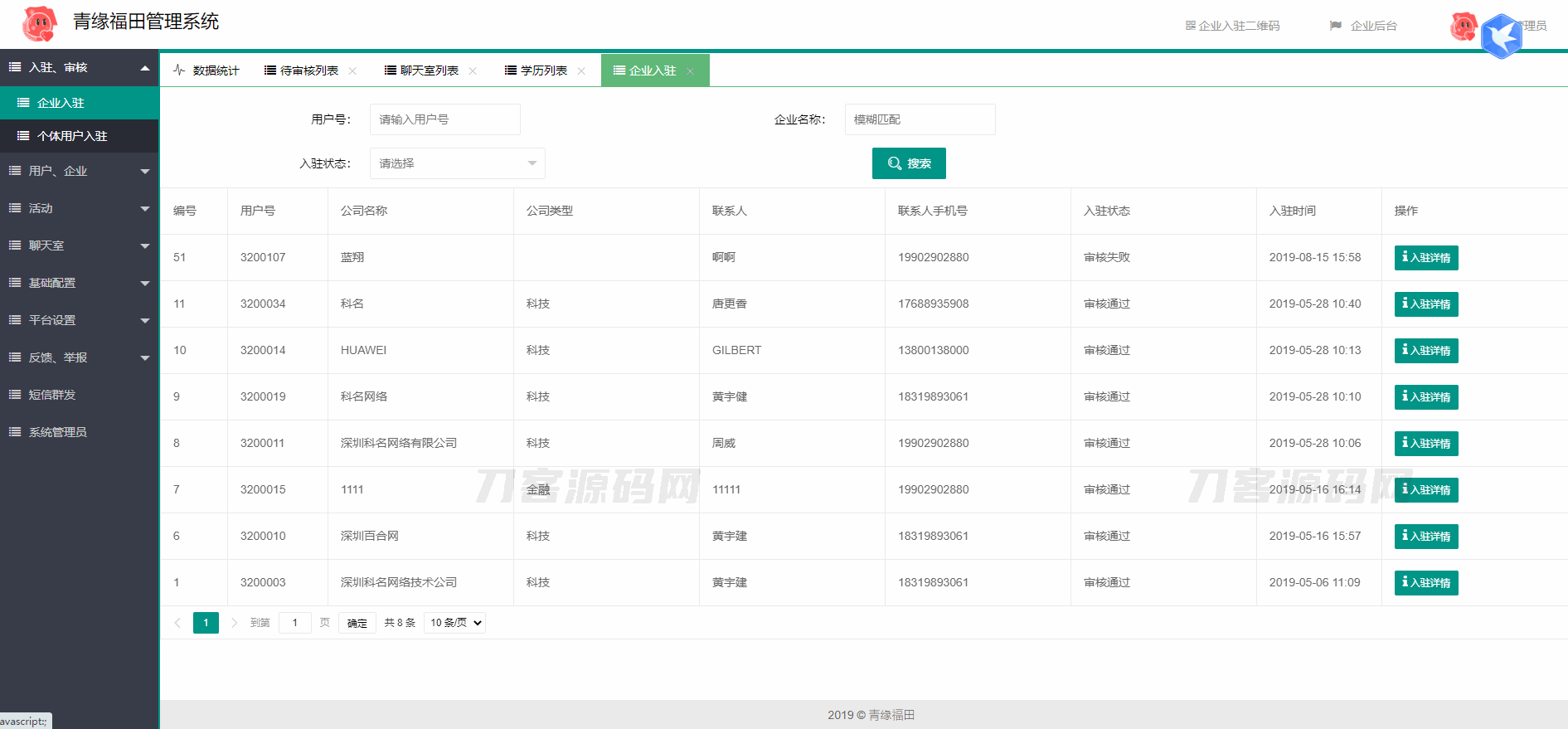Image resolution: width=1568 pixels, height=729 pixels.
Task: Select 个体用户入驻 in the sidebar
Action: pos(72,136)
